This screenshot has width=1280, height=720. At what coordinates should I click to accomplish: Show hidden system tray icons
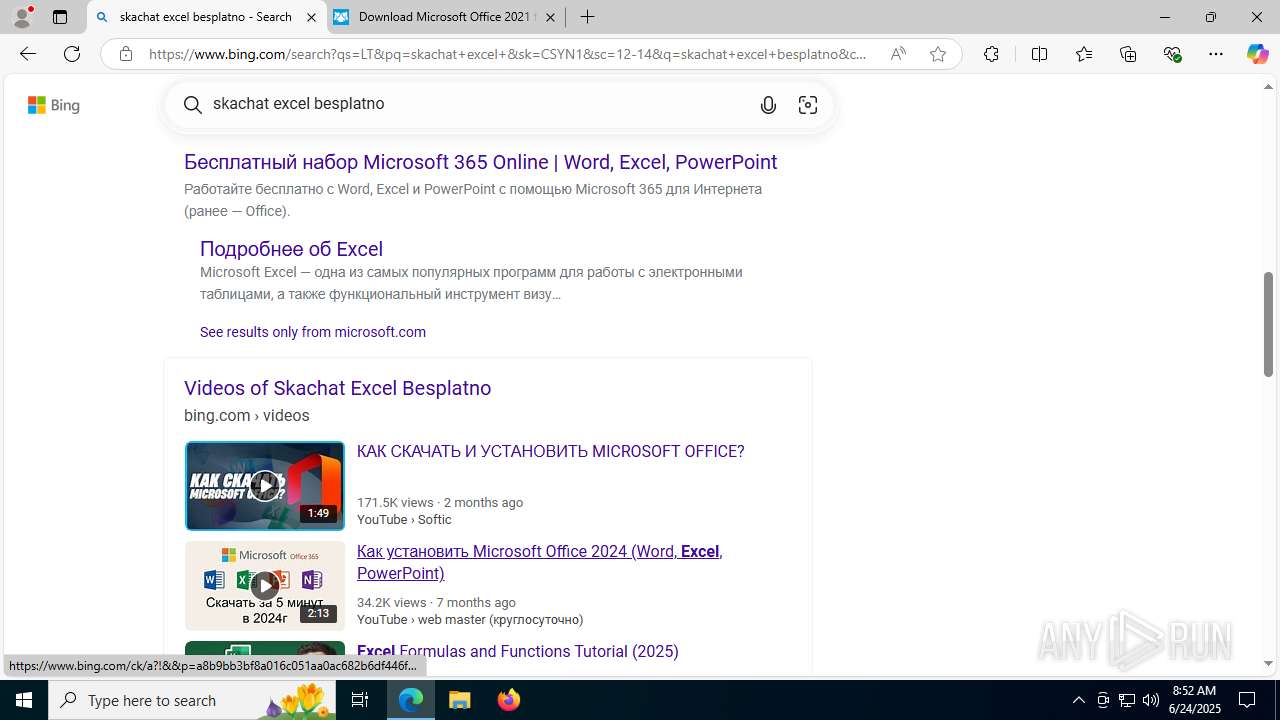point(1078,700)
